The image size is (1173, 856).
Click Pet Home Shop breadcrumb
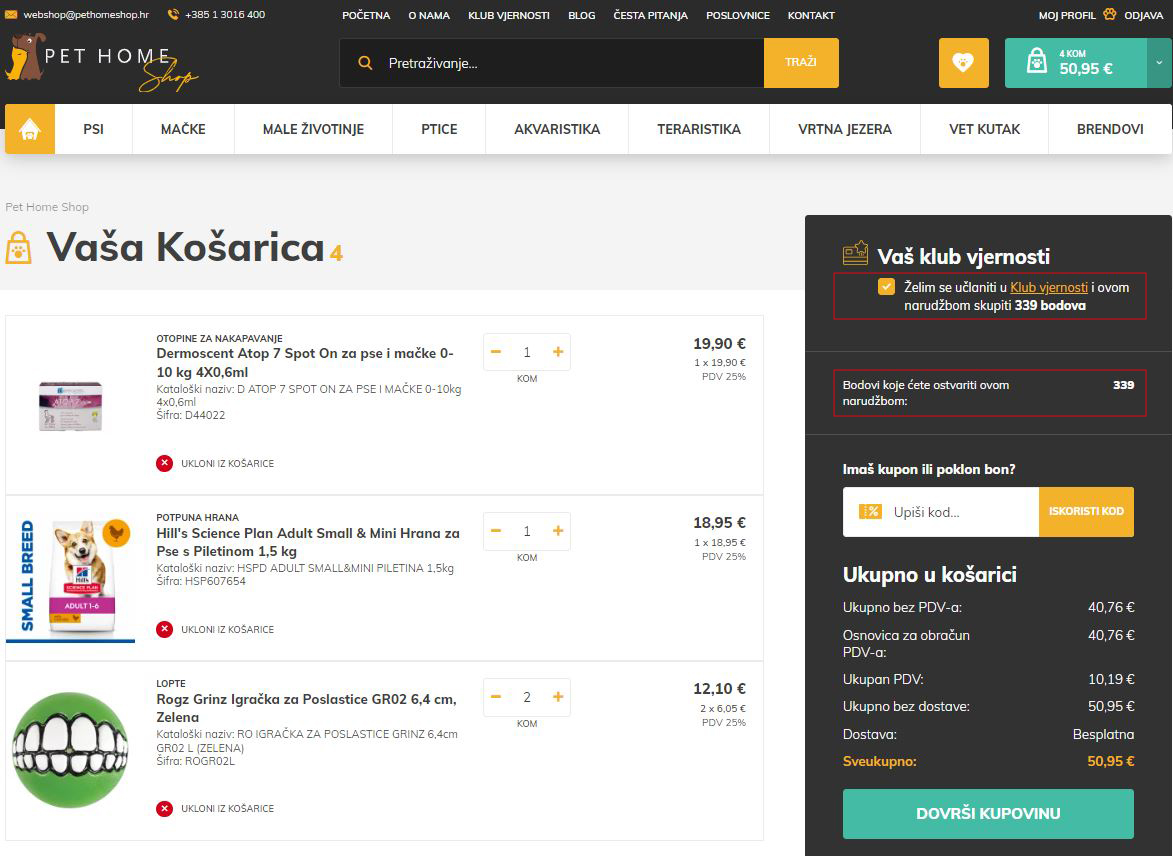coord(47,207)
